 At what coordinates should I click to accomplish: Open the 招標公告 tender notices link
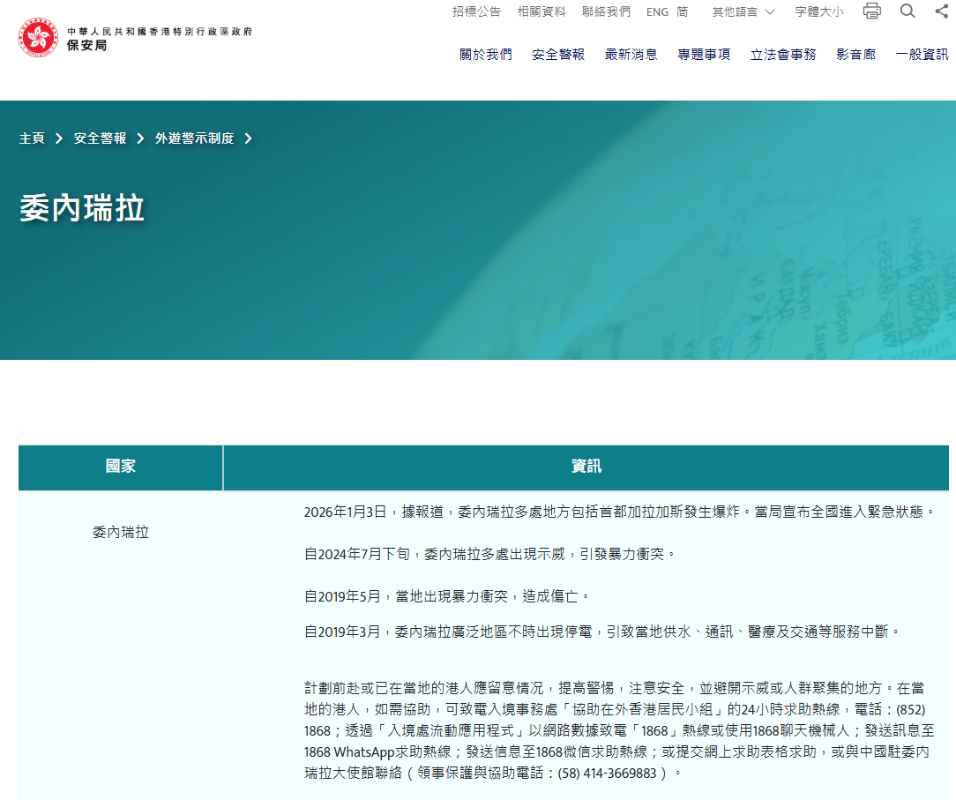coord(475,11)
